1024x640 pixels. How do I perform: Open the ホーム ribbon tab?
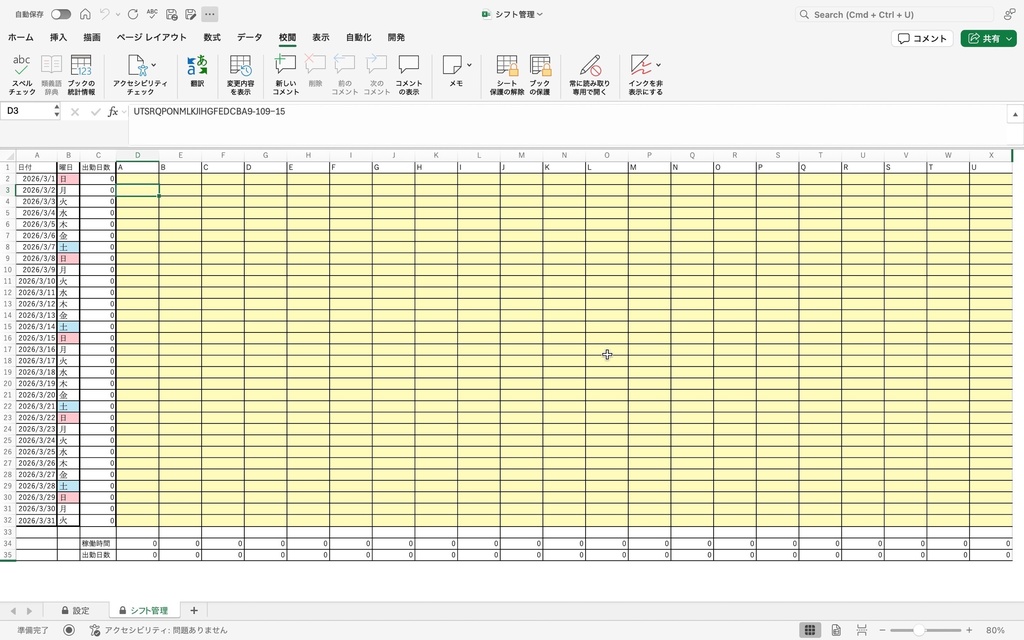pyautogui.click(x=21, y=38)
